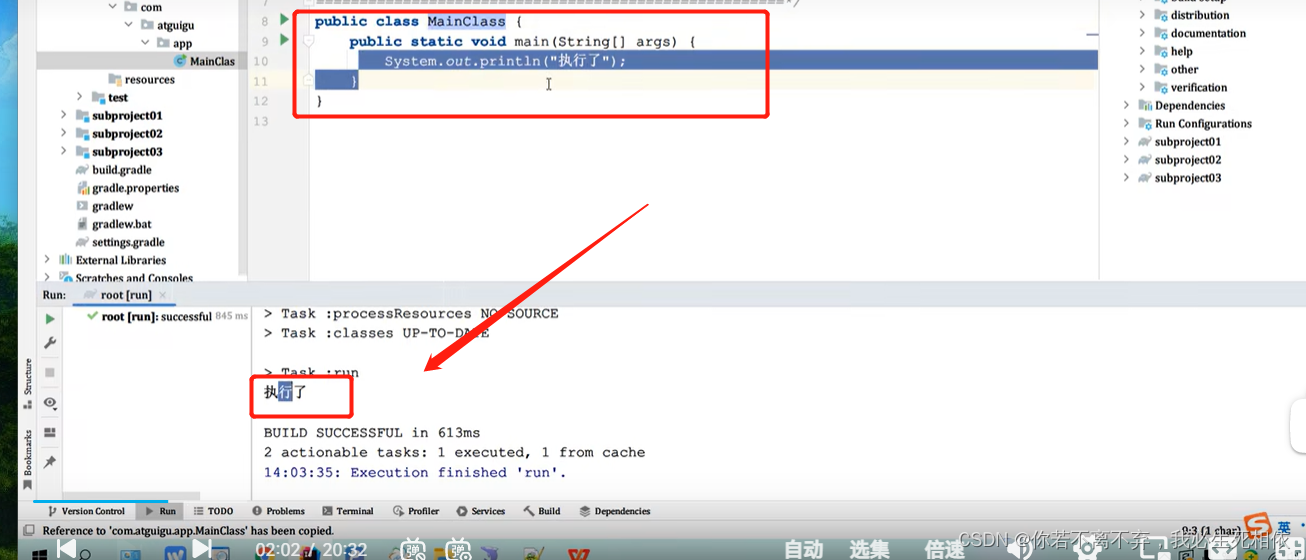Expand External Libraries node
Image resolution: width=1306 pixels, height=560 pixels.
[47, 260]
